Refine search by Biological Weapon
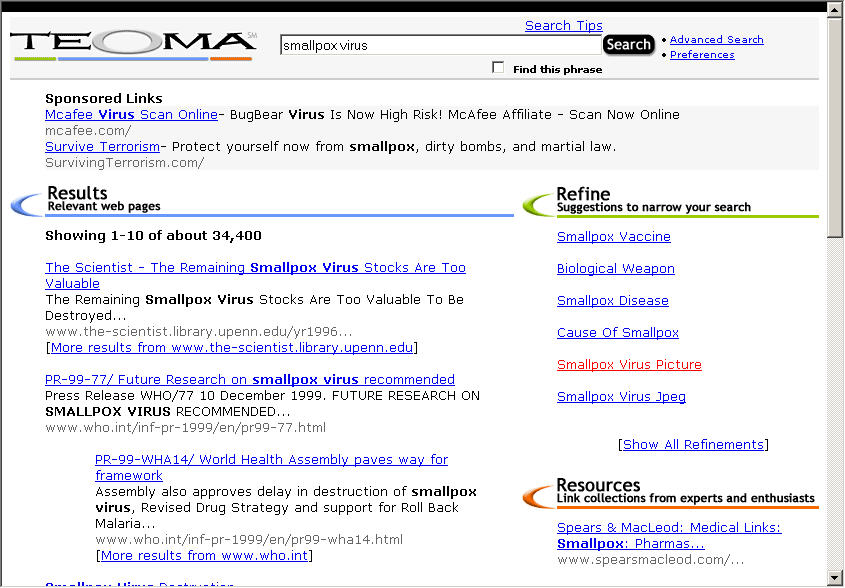The height and width of the screenshot is (588, 845). tap(615, 269)
